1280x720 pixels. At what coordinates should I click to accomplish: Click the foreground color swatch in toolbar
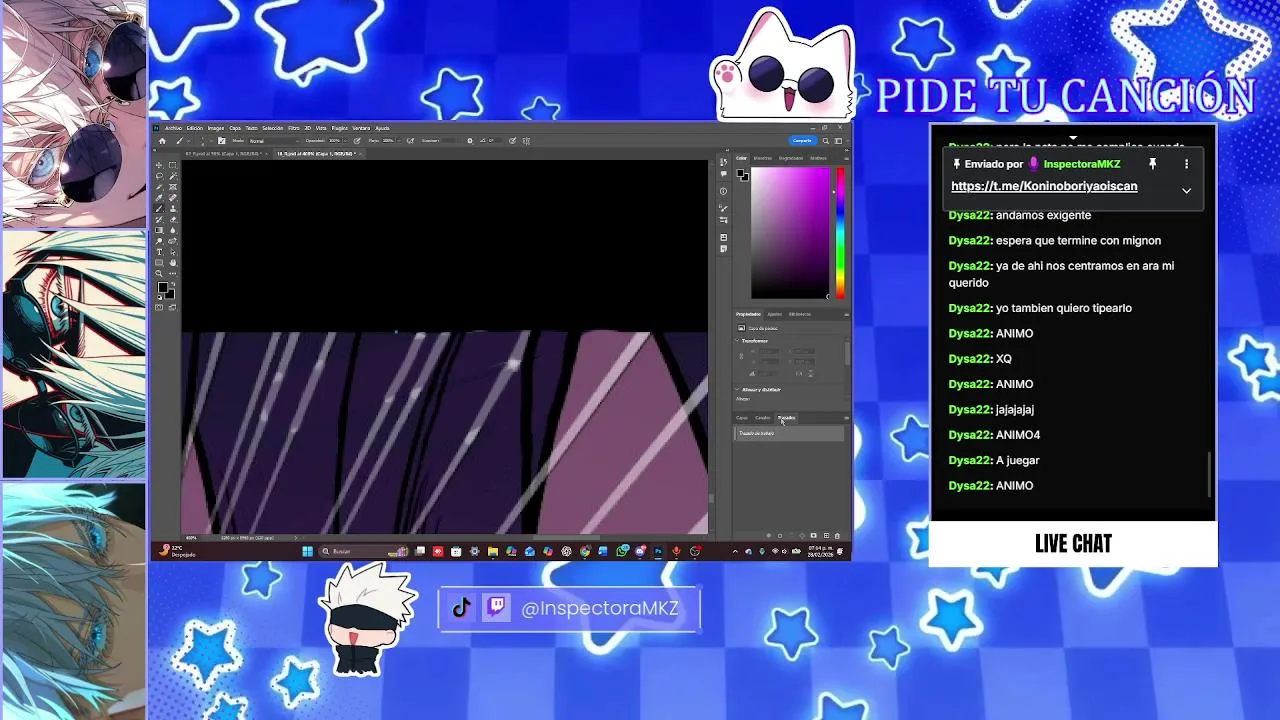coord(163,287)
